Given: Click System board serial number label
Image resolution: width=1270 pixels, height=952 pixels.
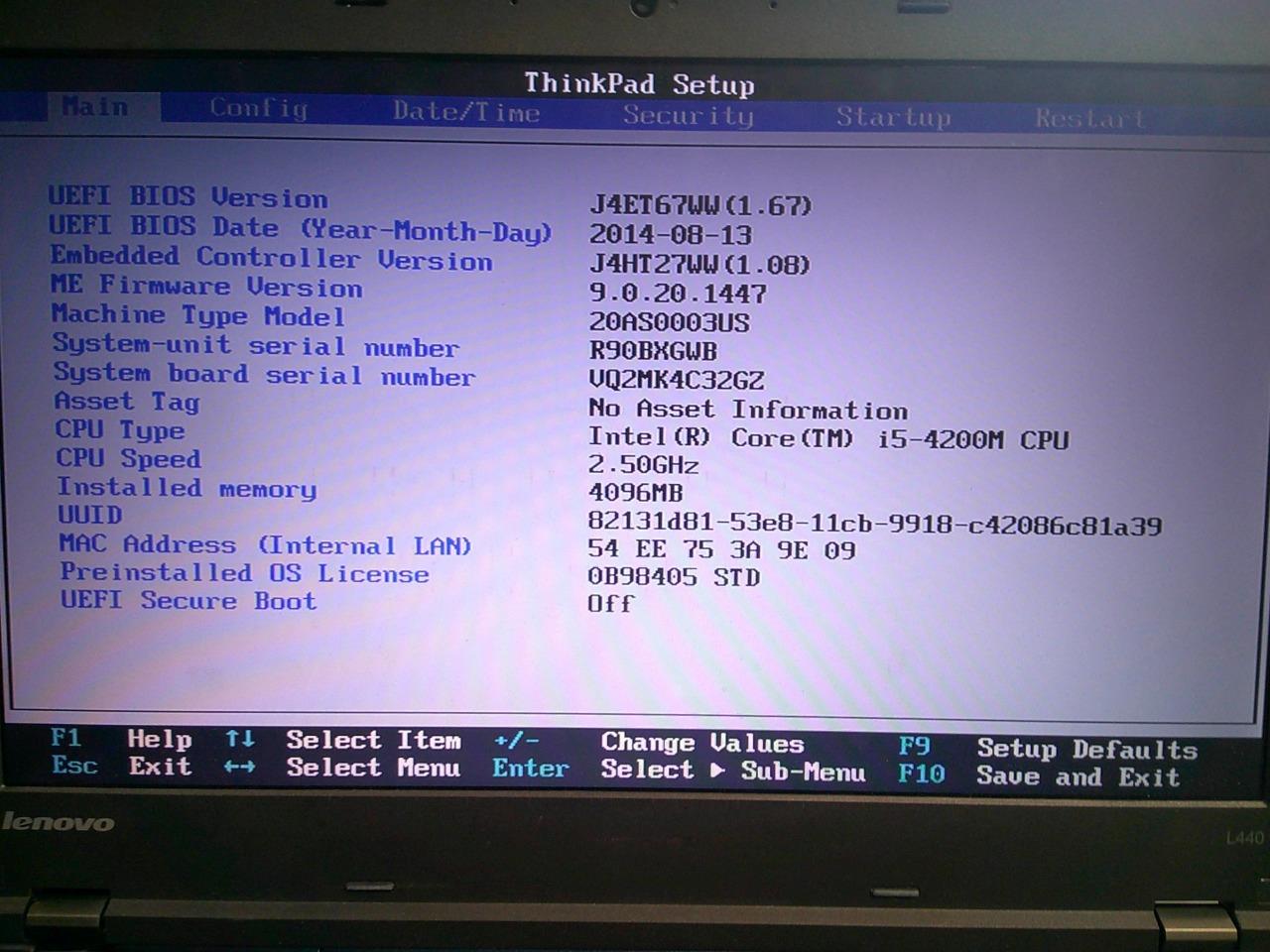Looking at the screenshot, I should pyautogui.click(x=265, y=374).
